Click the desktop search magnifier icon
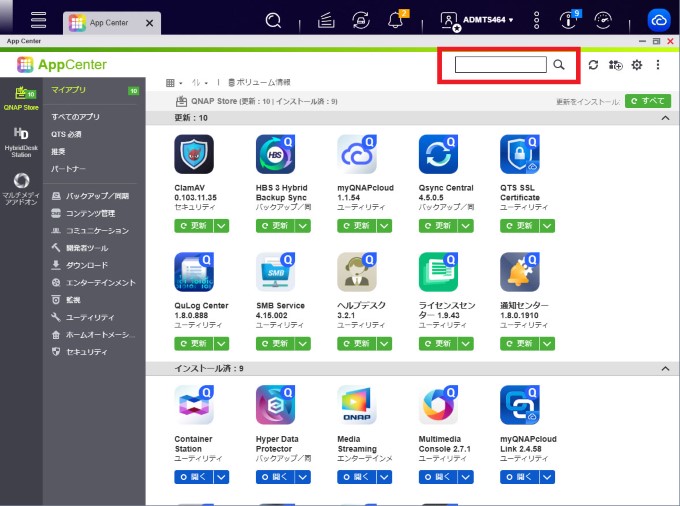Viewport: 680px width, 506px height. tap(273, 20)
